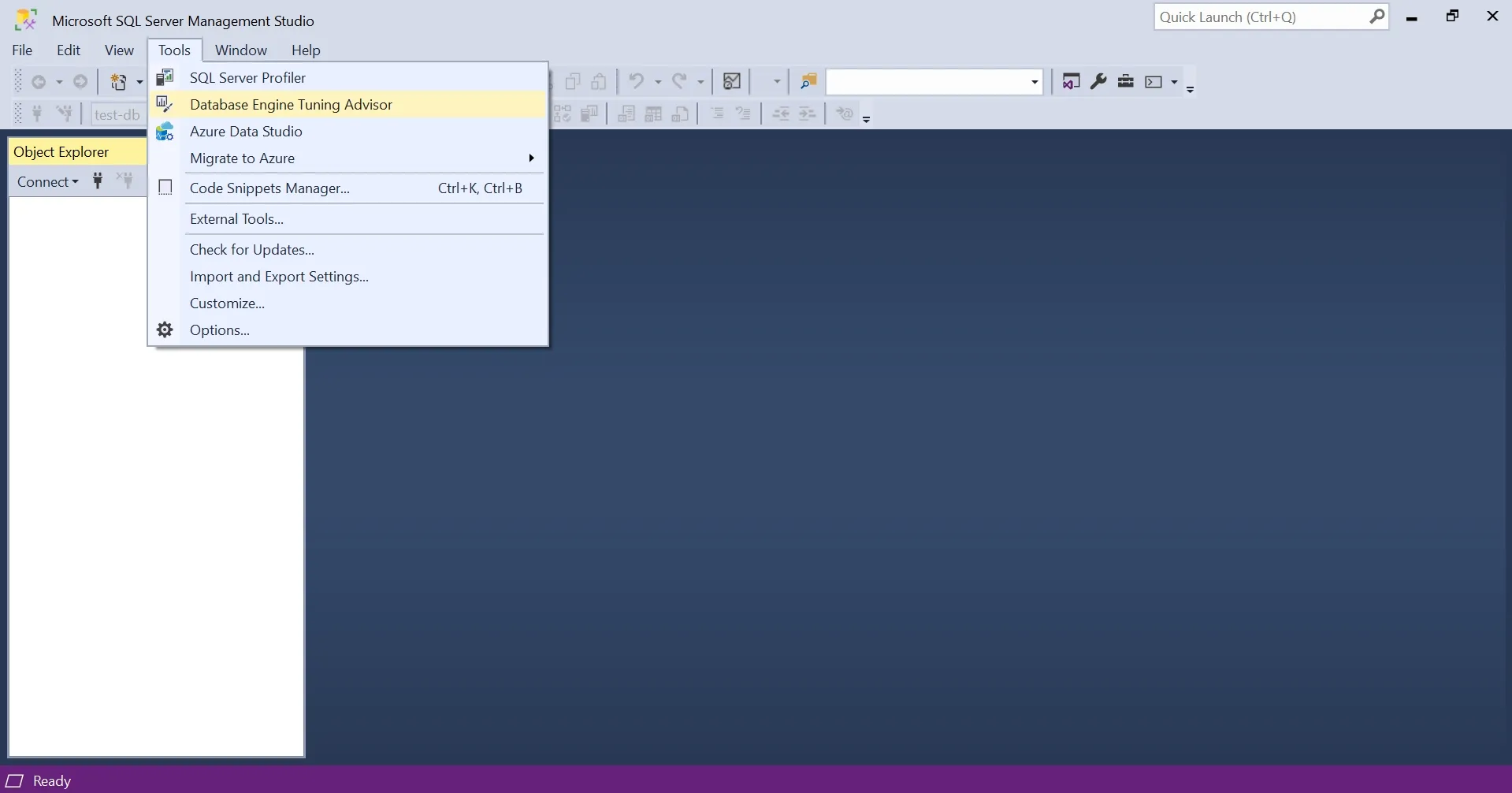The height and width of the screenshot is (793, 1512).
Task: Open the Help menu
Action: tap(306, 50)
